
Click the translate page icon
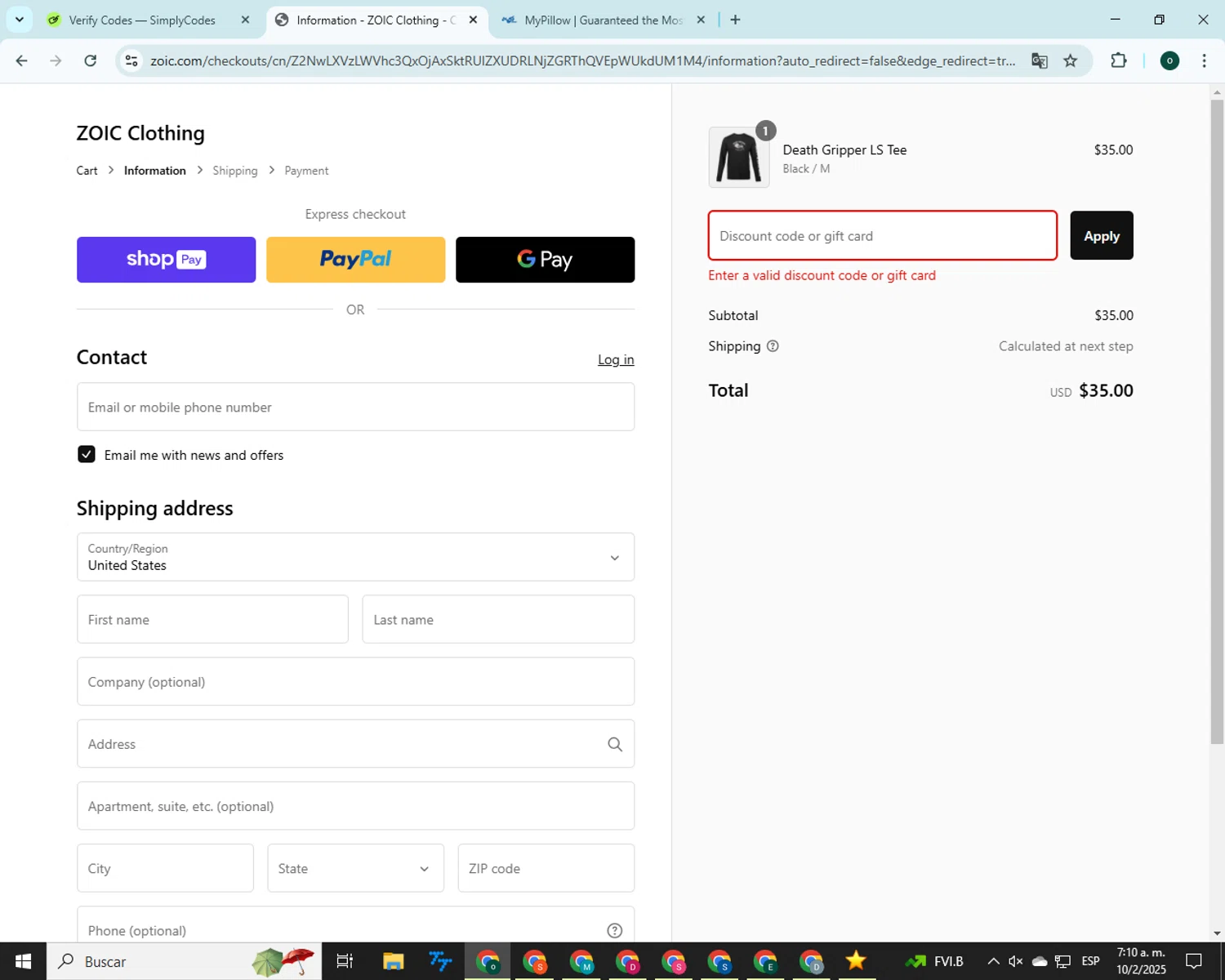[1039, 60]
